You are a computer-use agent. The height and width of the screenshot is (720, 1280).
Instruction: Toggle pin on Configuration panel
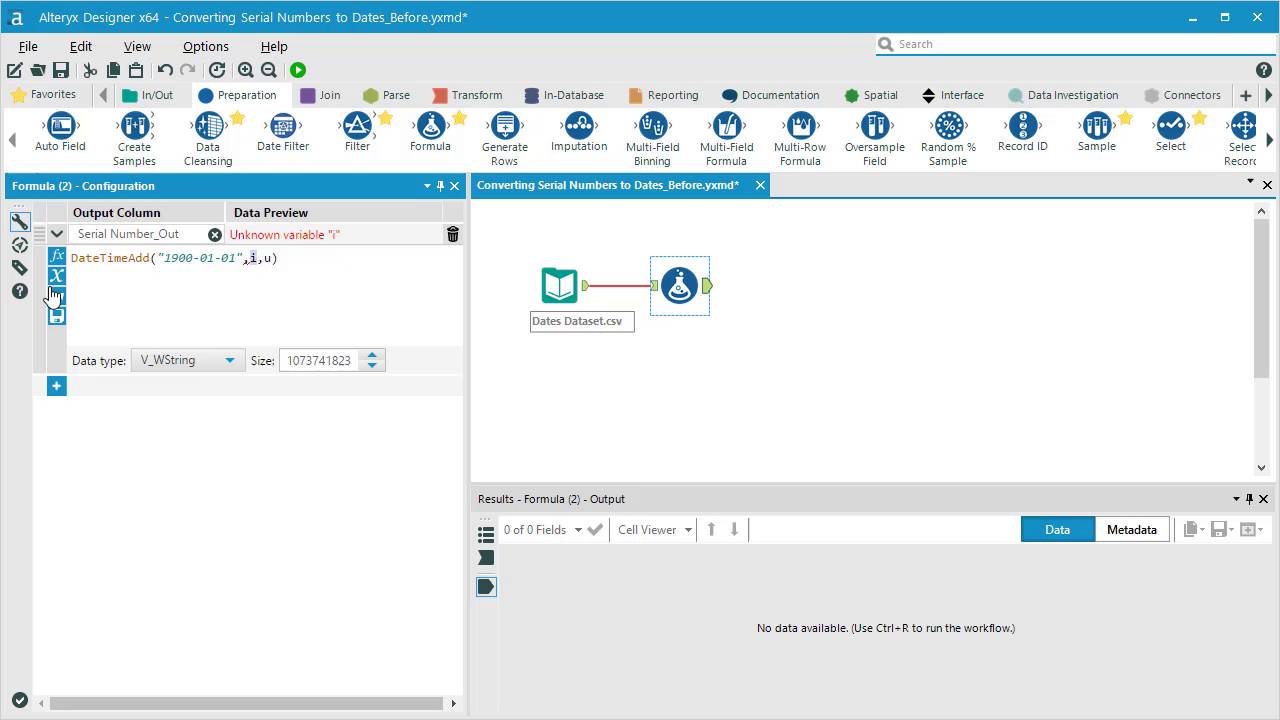click(x=440, y=186)
